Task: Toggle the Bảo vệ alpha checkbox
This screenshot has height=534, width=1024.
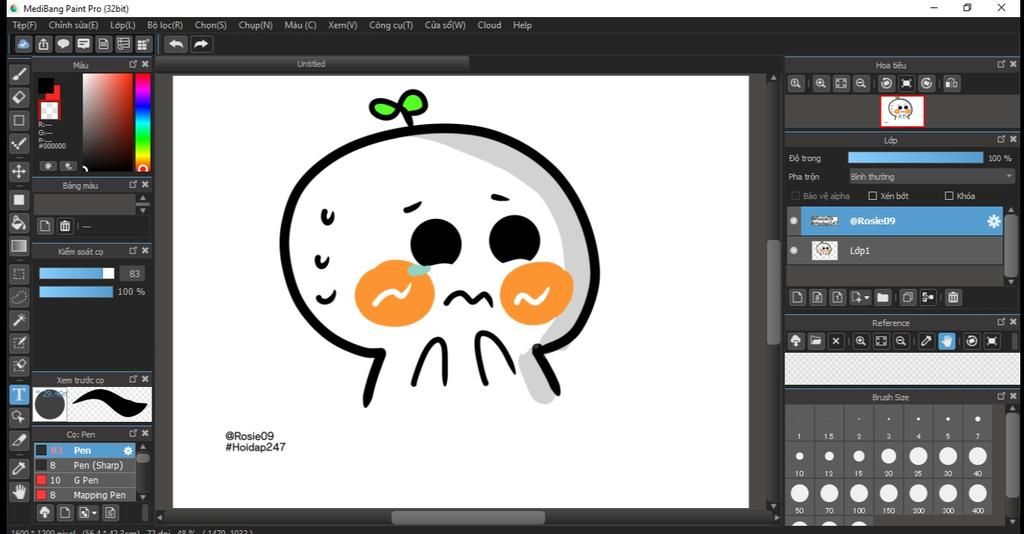Action: tap(795, 196)
